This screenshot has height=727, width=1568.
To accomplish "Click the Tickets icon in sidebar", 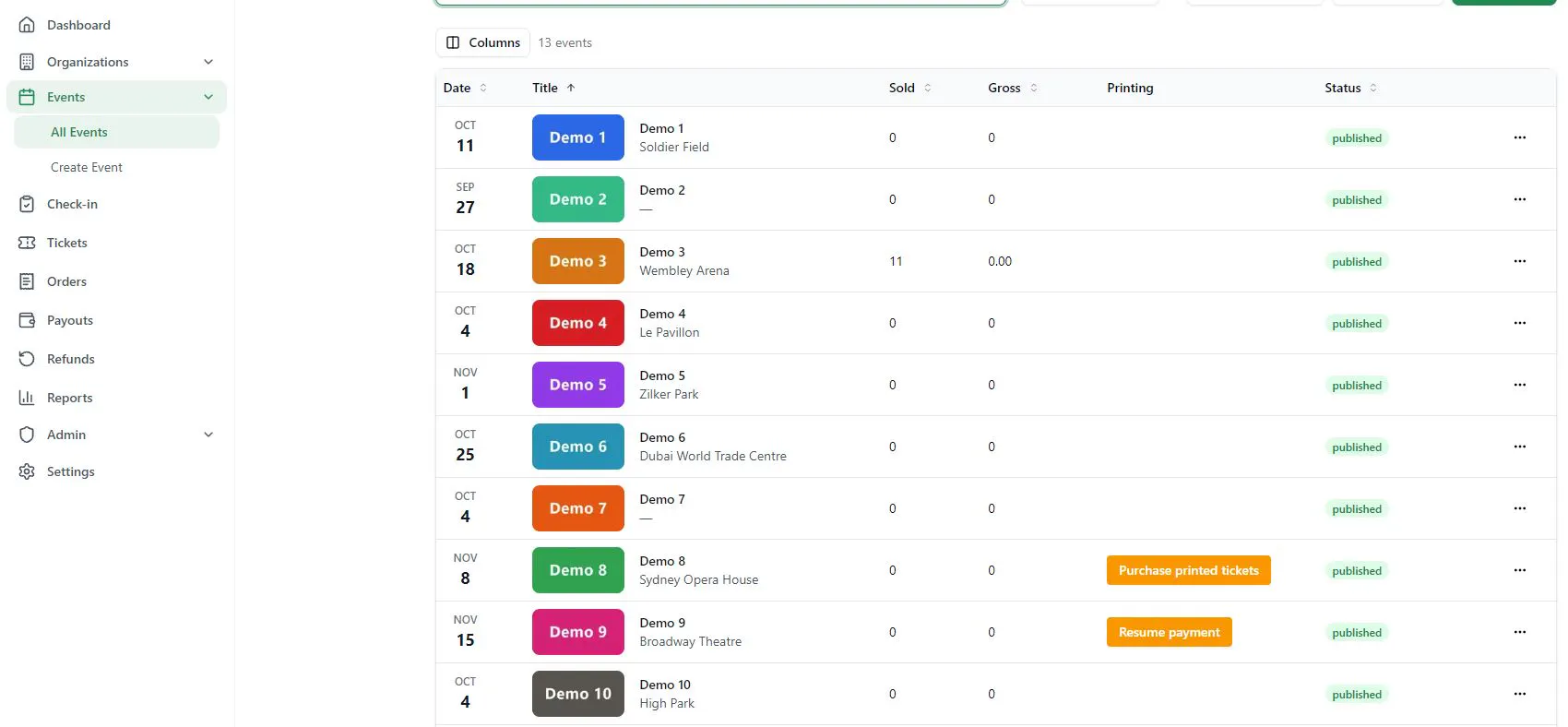I will tap(27, 243).
